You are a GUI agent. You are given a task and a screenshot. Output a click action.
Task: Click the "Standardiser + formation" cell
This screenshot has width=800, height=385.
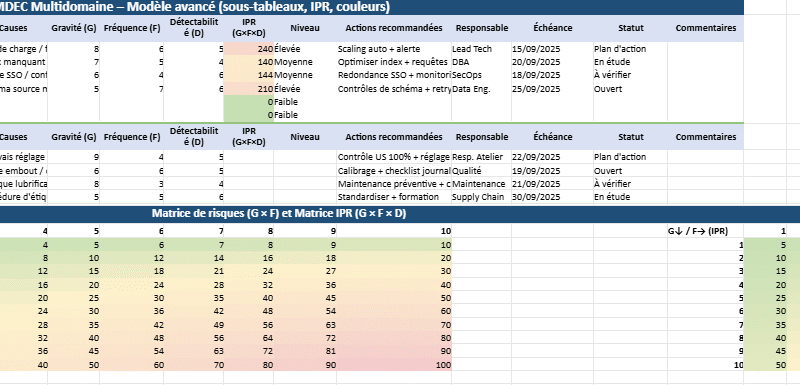[393, 197]
